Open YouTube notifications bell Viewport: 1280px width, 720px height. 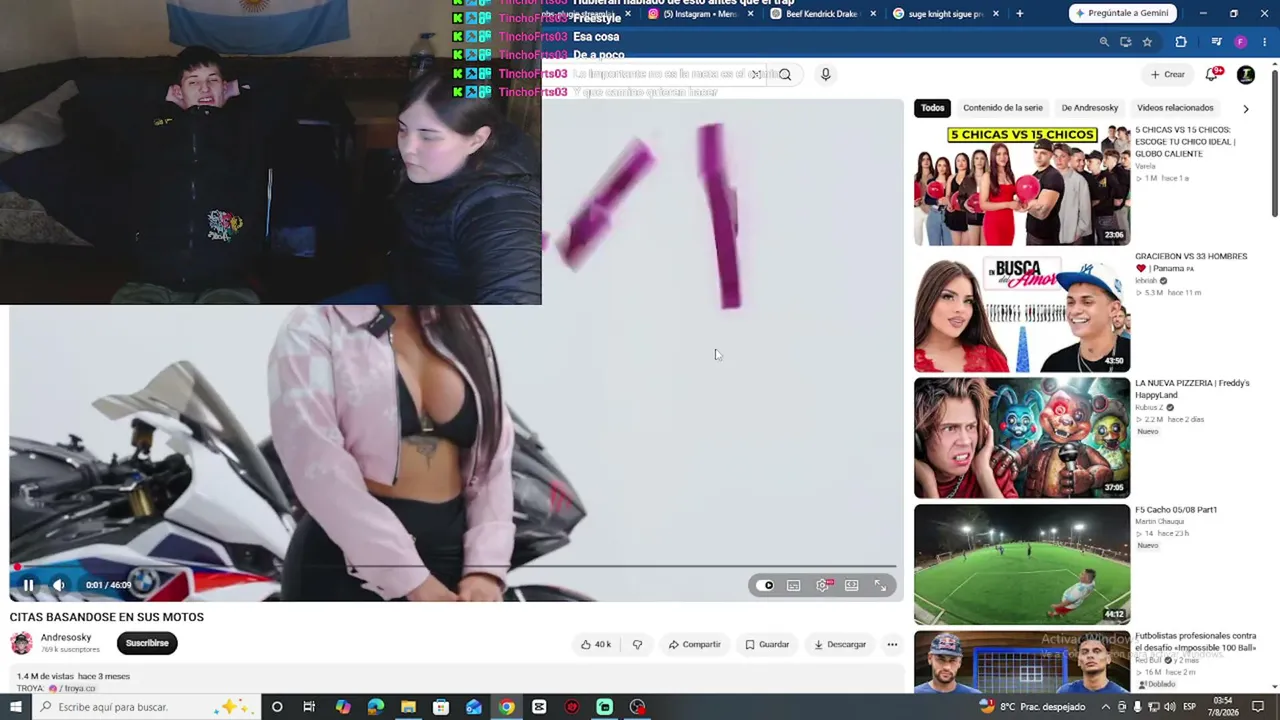tap(1212, 74)
